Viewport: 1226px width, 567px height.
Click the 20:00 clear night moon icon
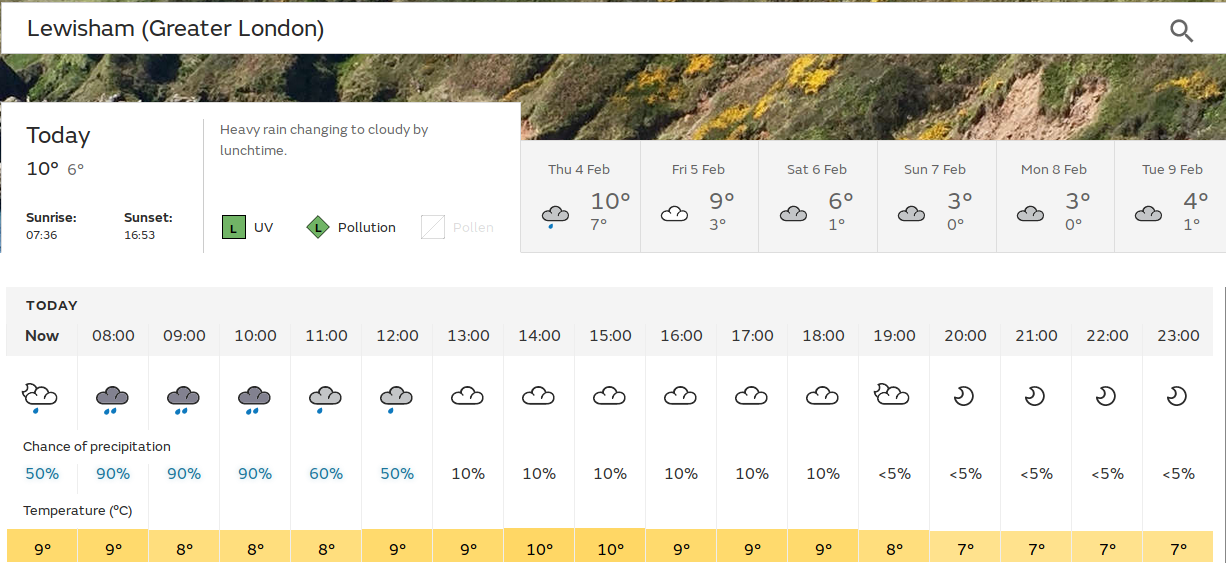(964, 396)
